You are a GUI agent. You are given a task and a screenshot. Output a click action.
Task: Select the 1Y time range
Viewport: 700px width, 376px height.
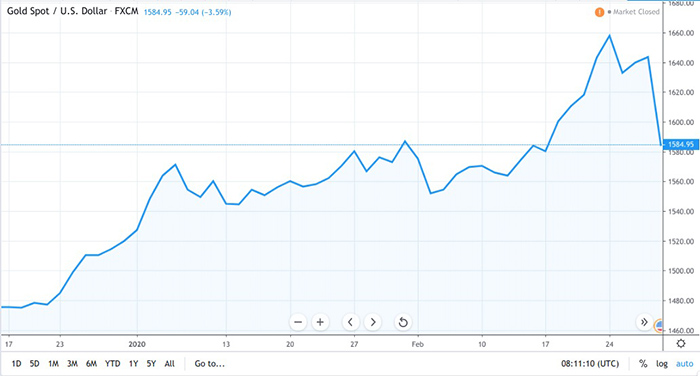coord(133,364)
